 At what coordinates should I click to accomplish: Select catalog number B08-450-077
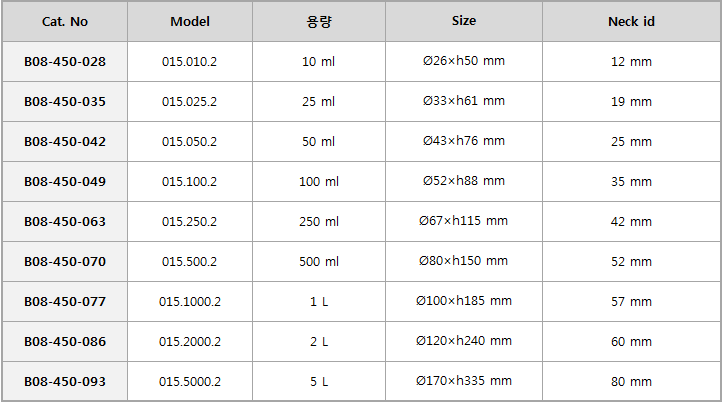[65, 302]
